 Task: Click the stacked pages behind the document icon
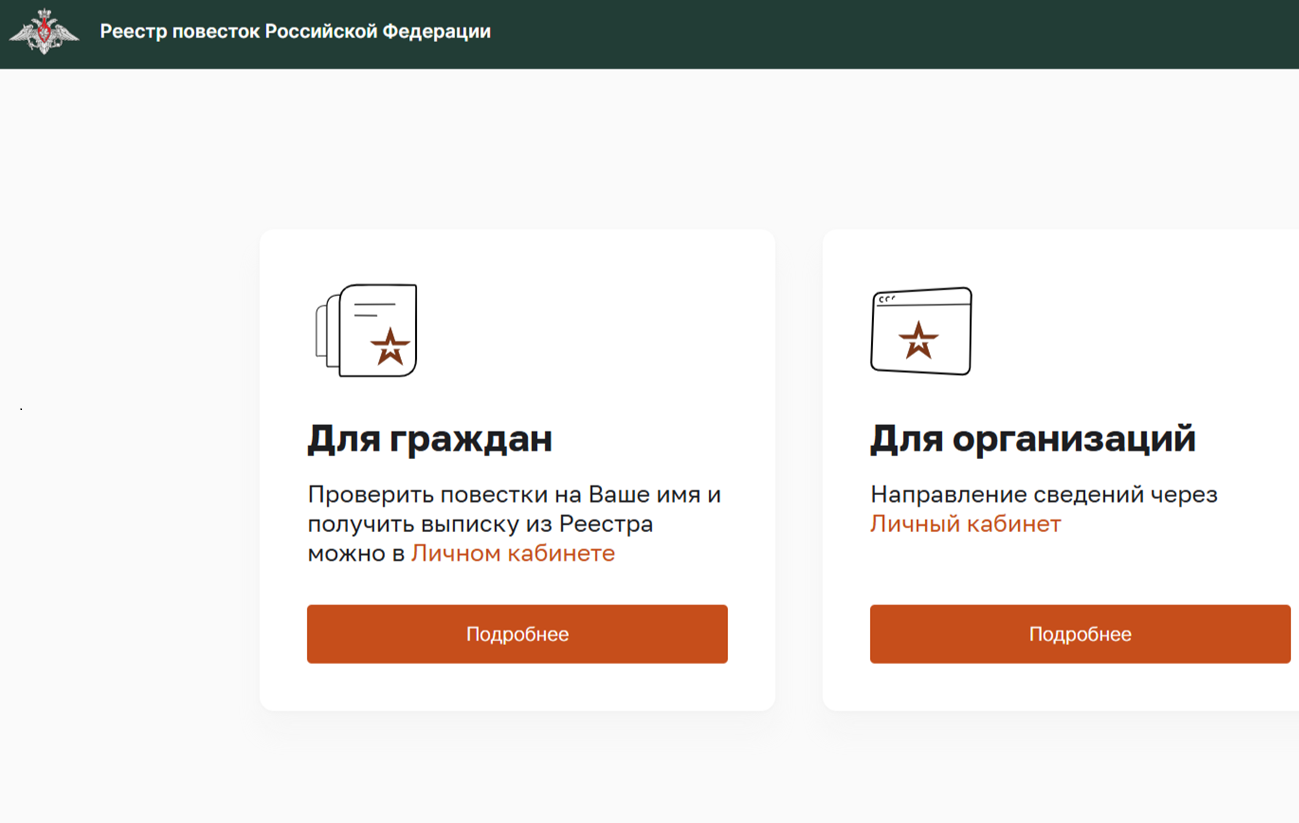click(x=324, y=331)
